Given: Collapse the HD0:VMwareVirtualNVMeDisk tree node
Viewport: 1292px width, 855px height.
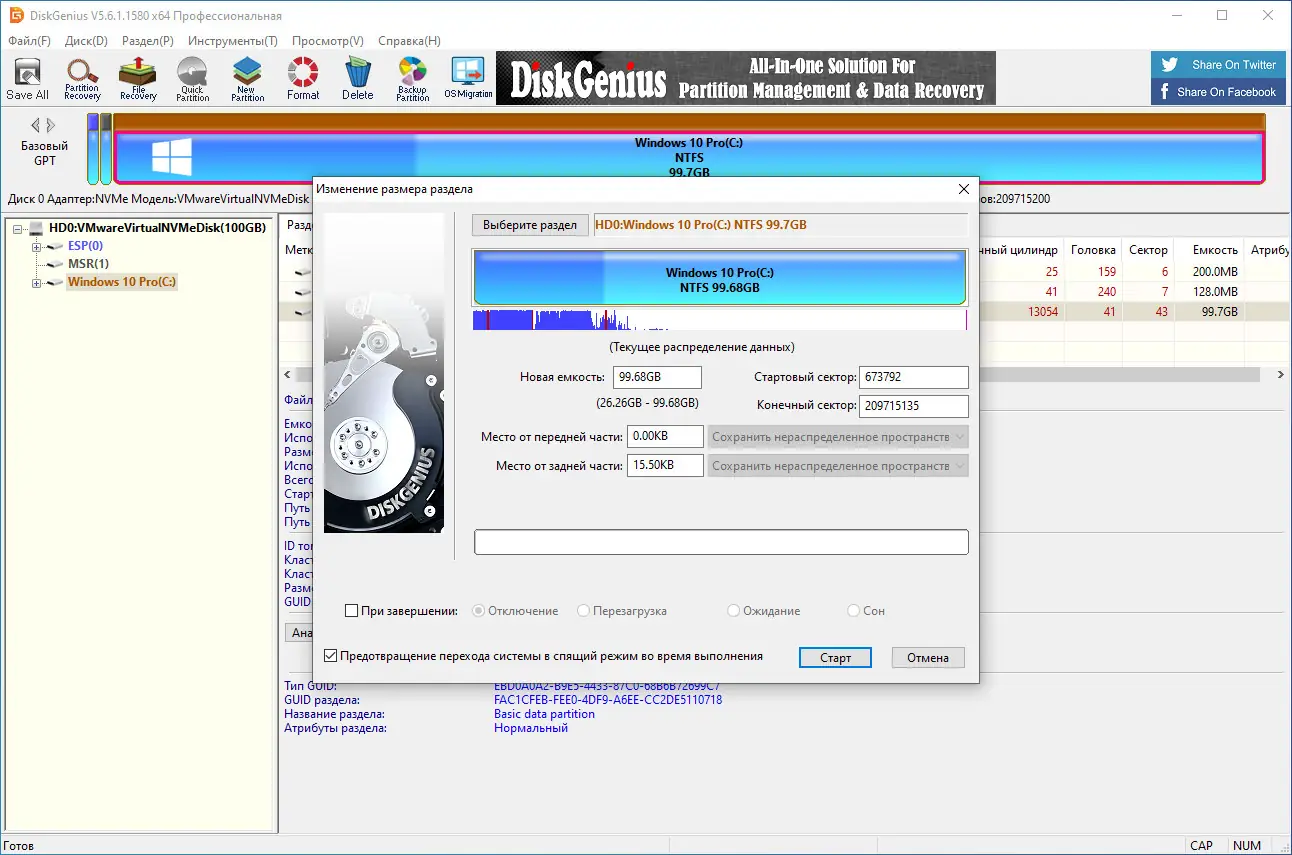Looking at the screenshot, I should (x=18, y=228).
